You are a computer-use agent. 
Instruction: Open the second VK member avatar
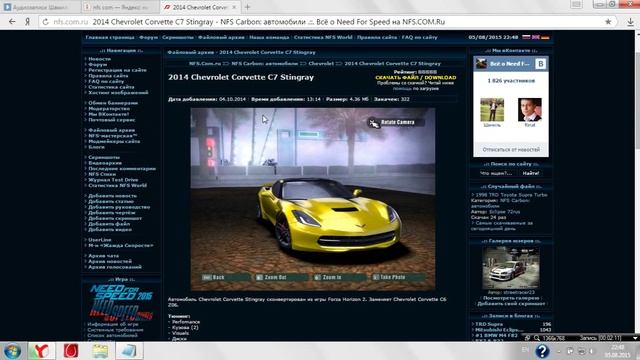530,110
